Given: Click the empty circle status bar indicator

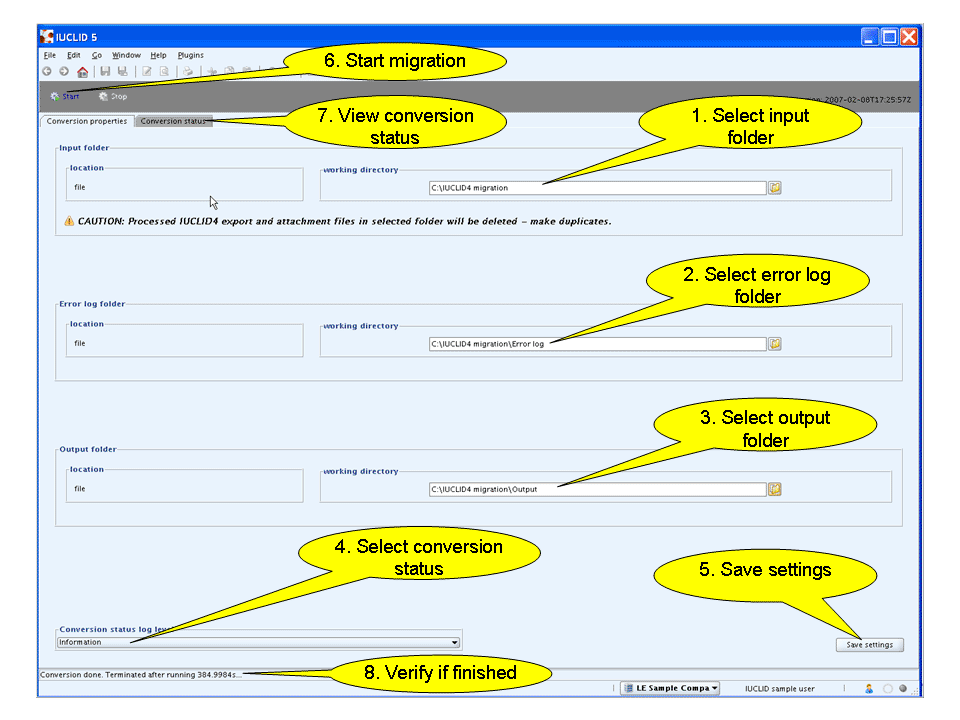Looking at the screenshot, I should point(887,689).
